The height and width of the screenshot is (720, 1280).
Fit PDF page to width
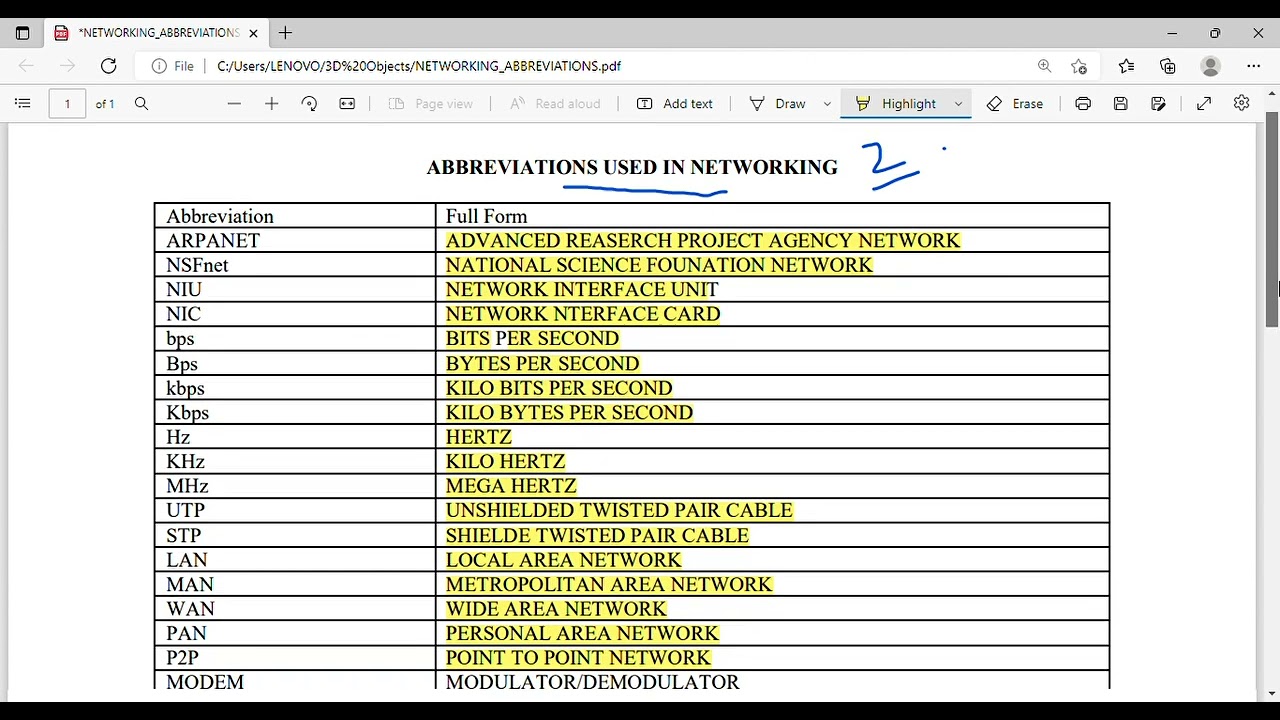347,104
